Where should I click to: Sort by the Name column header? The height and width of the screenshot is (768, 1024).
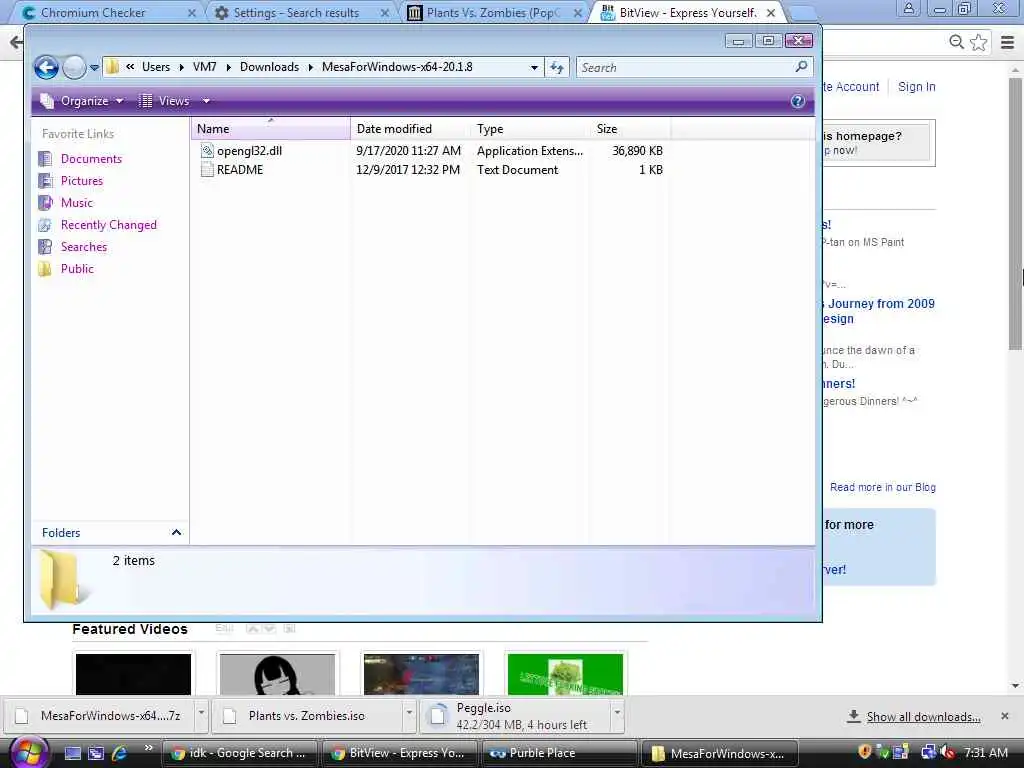tap(270, 129)
